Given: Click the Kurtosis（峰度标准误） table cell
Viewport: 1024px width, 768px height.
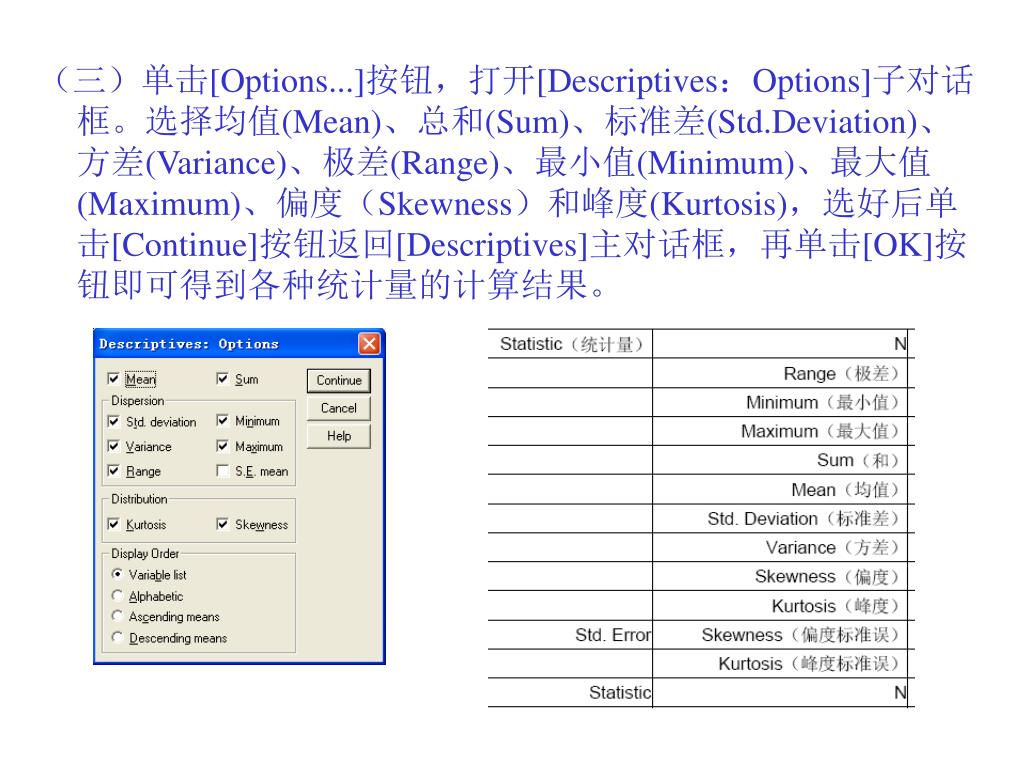Looking at the screenshot, I should click(x=780, y=664).
